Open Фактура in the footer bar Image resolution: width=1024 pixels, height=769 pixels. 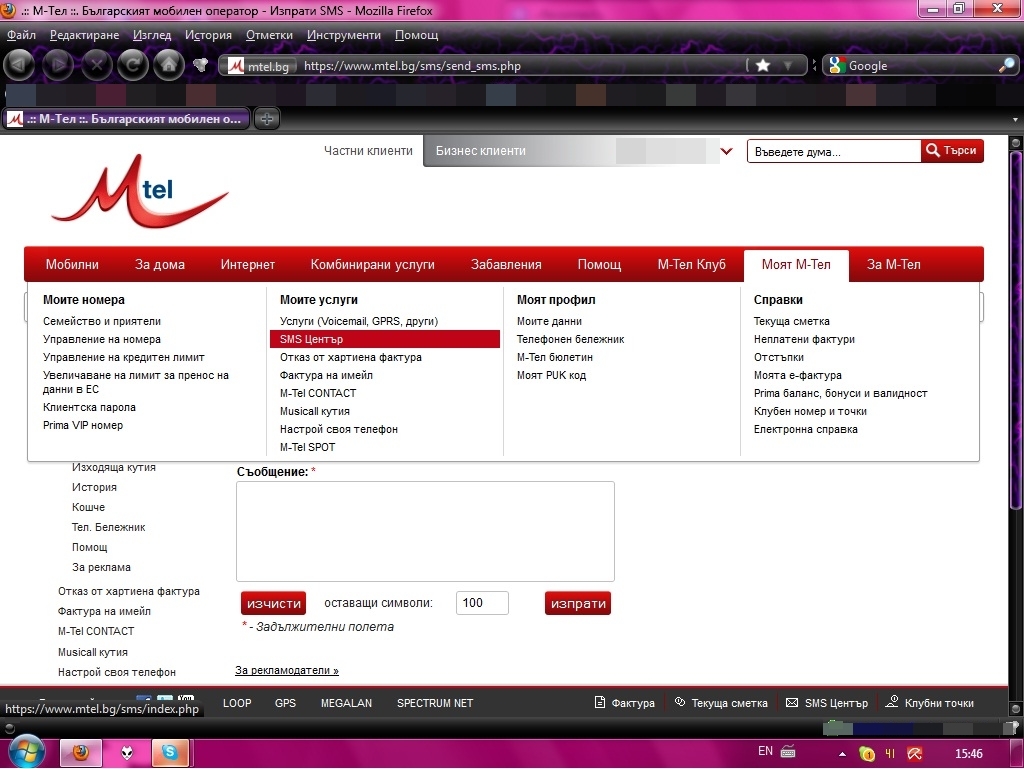pyautogui.click(x=625, y=703)
